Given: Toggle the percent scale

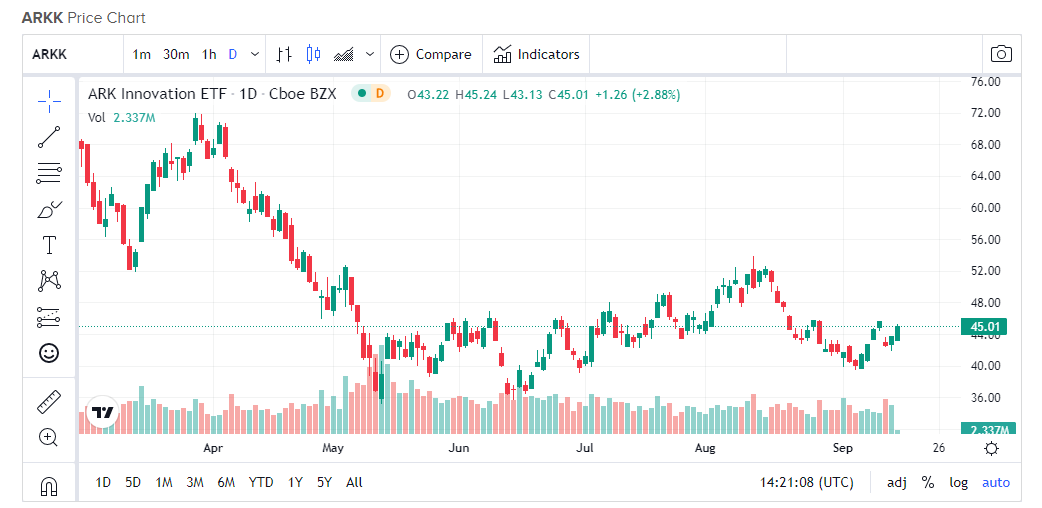Looking at the screenshot, I should point(928,483).
